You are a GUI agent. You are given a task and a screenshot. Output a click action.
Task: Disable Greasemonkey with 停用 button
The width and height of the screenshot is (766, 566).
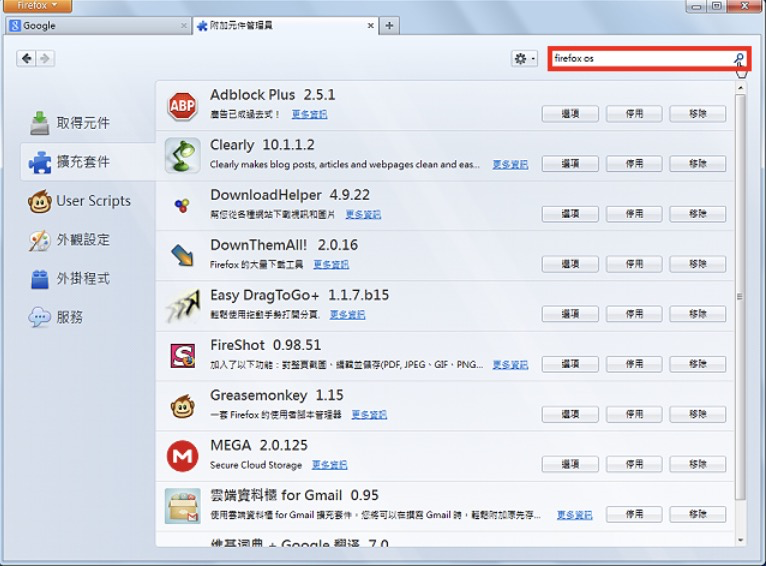coord(634,414)
